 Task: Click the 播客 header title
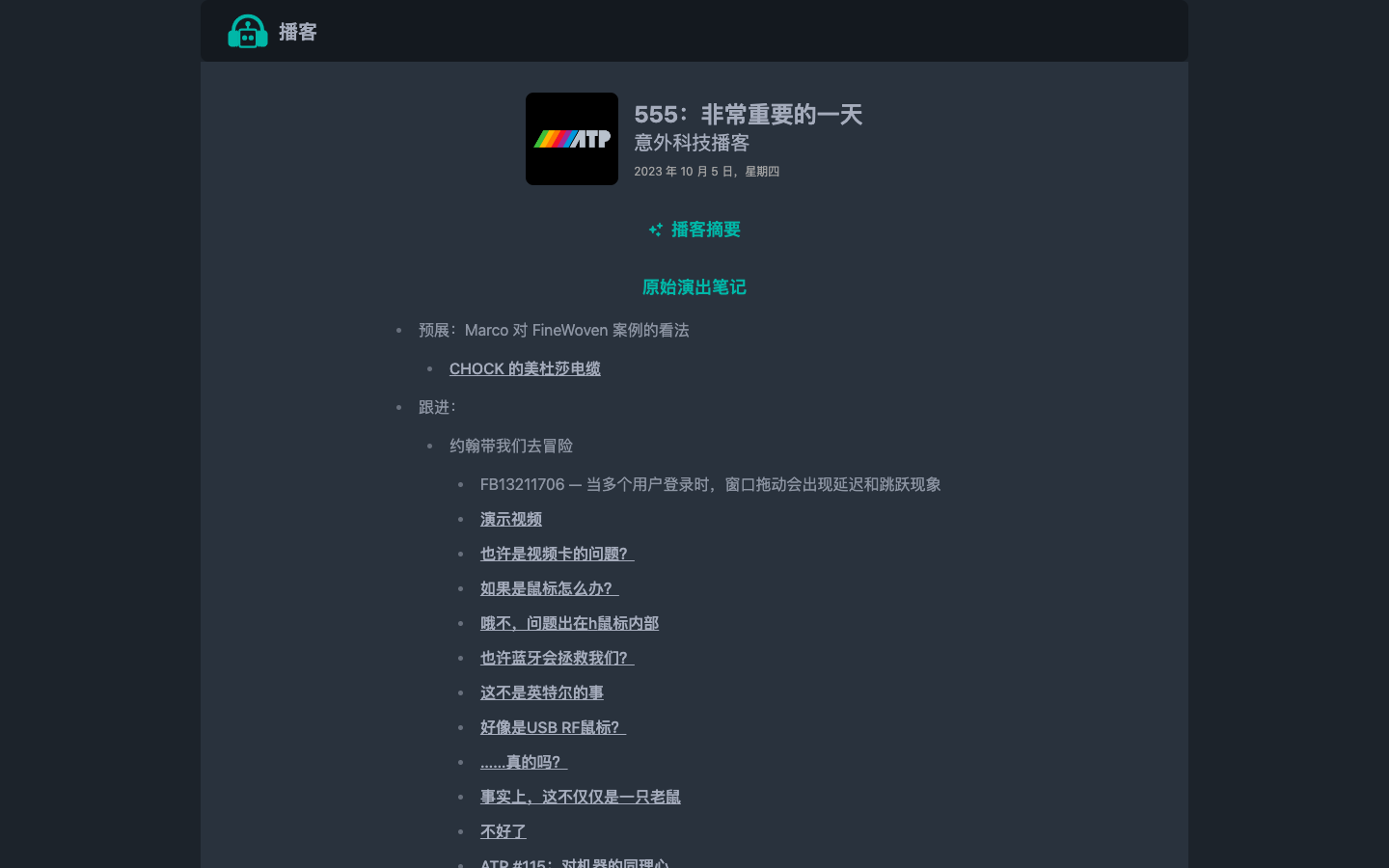pyautogui.click(x=298, y=32)
